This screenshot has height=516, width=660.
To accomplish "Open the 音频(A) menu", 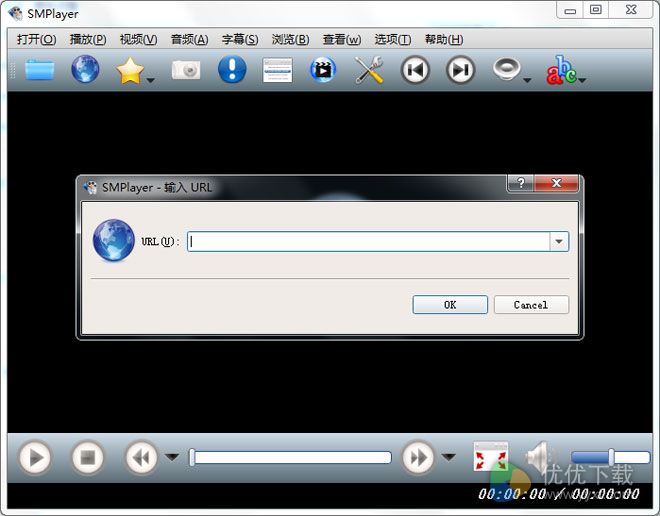I will 189,40.
